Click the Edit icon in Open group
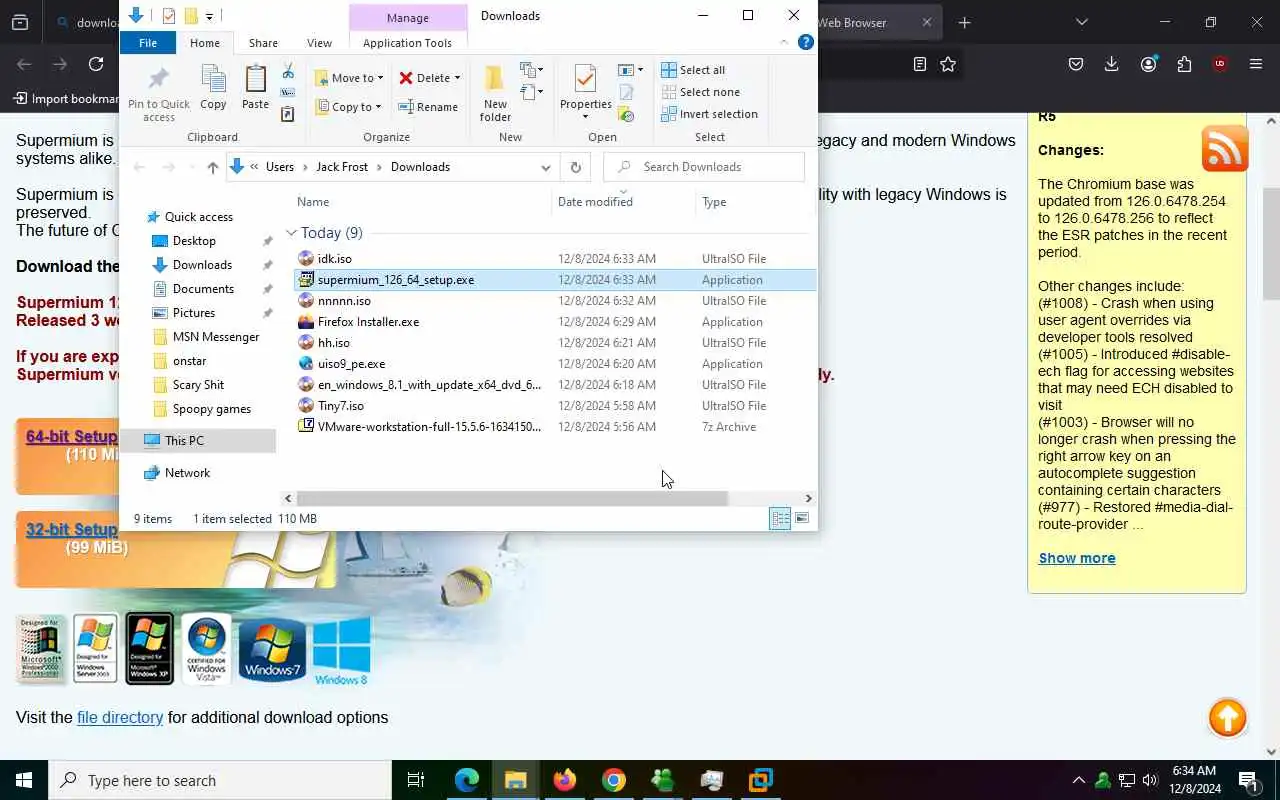Image resolution: width=1280 pixels, height=800 pixels. (627, 93)
